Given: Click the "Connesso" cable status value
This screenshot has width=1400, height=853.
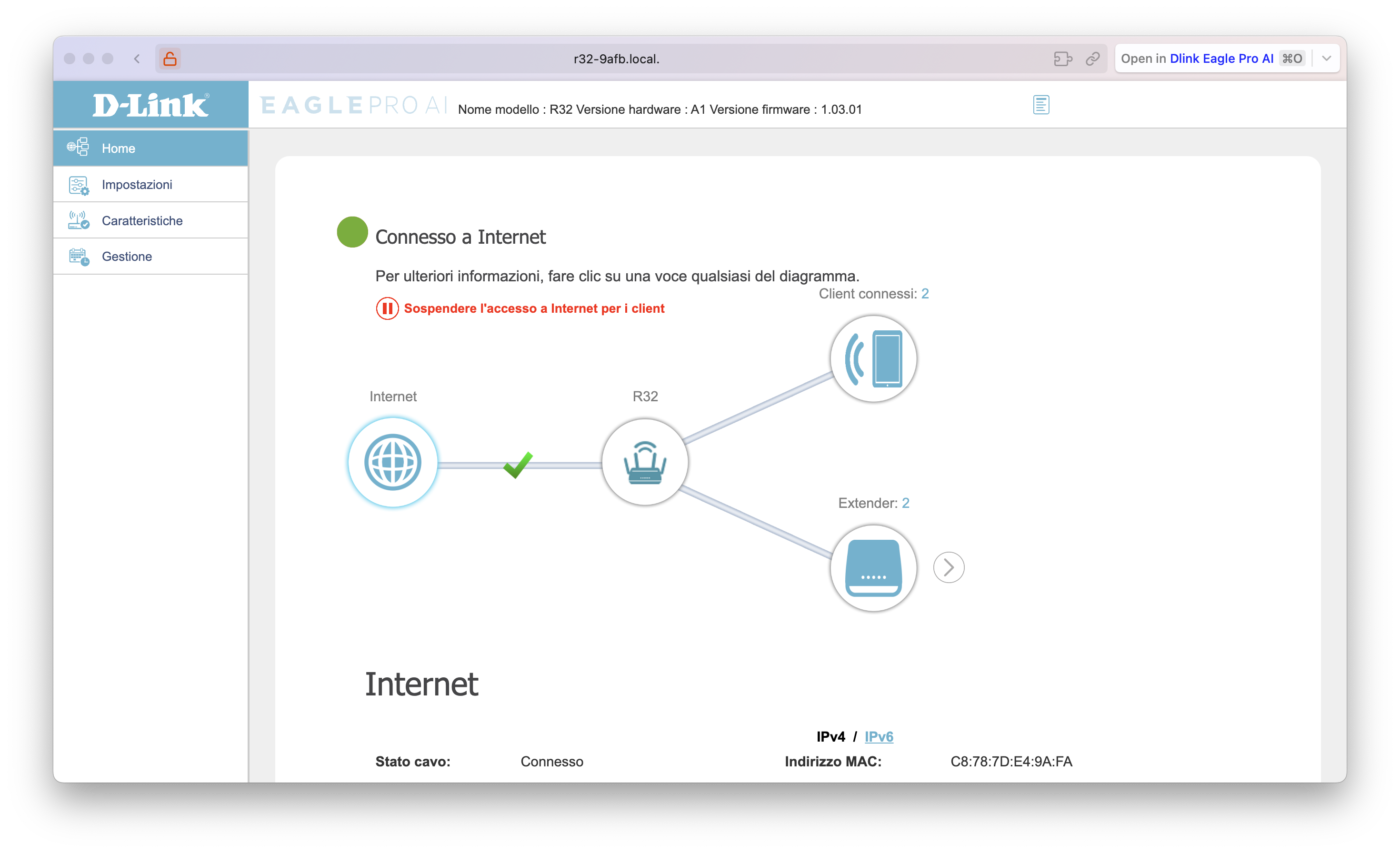Looking at the screenshot, I should pos(552,762).
